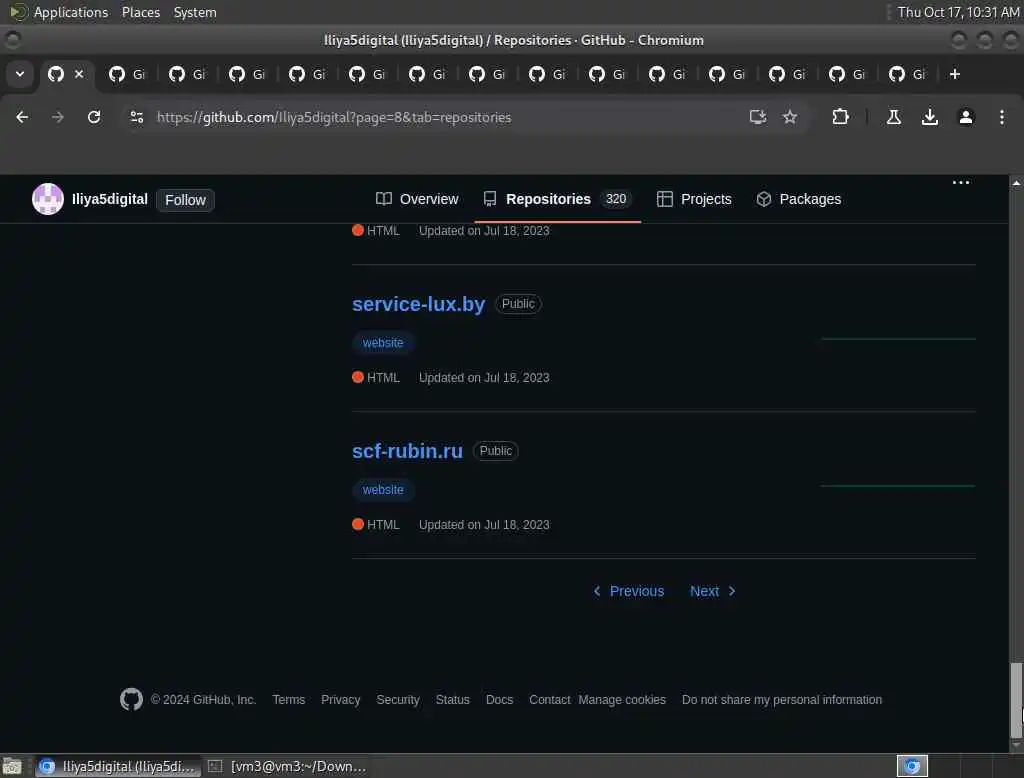The image size is (1024, 778).
Task: Click the Public badge beside scf-rubin.ru
Action: (495, 451)
